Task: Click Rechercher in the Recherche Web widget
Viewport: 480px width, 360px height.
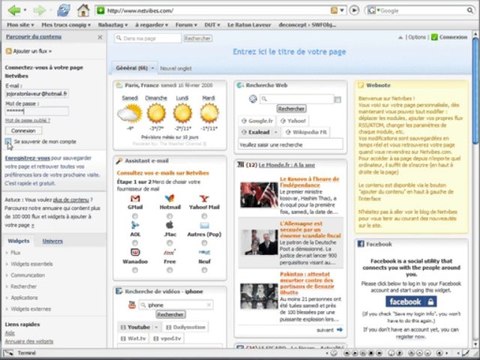Action: click(x=291, y=109)
